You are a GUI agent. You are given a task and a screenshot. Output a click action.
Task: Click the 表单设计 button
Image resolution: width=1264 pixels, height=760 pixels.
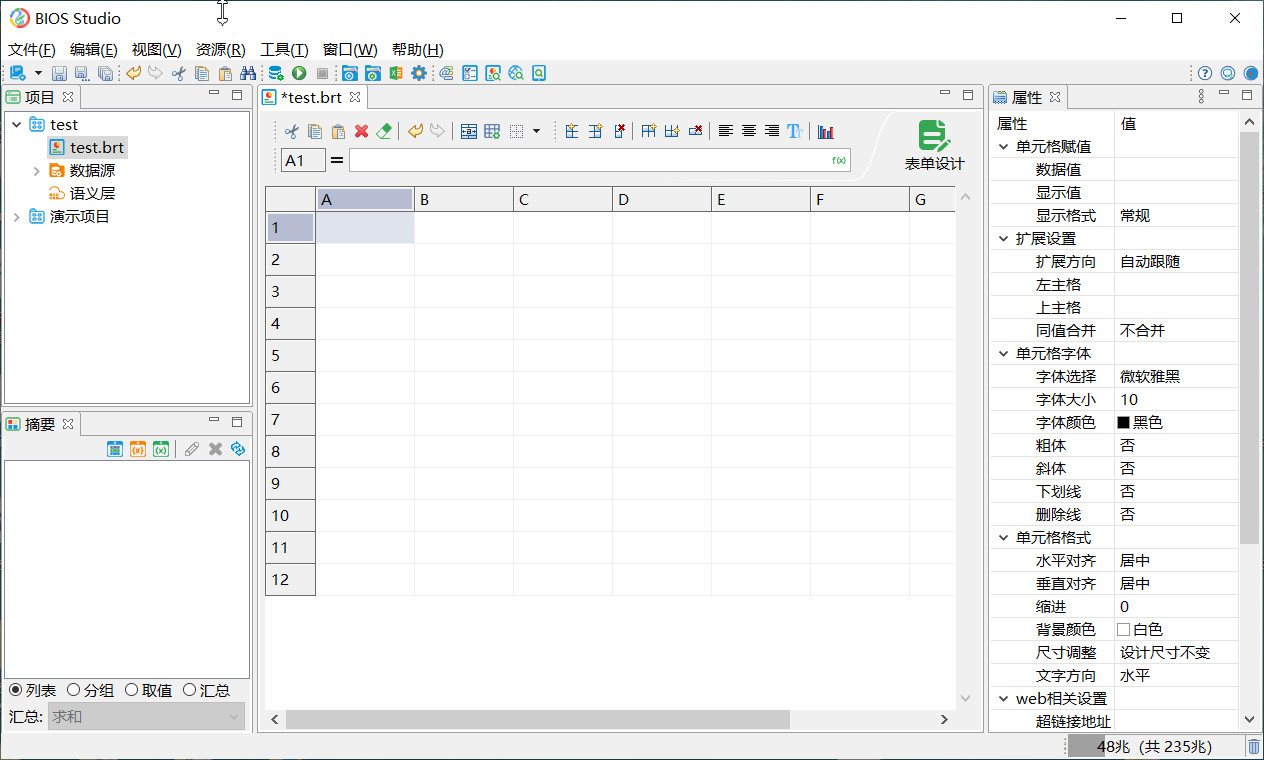[x=934, y=146]
